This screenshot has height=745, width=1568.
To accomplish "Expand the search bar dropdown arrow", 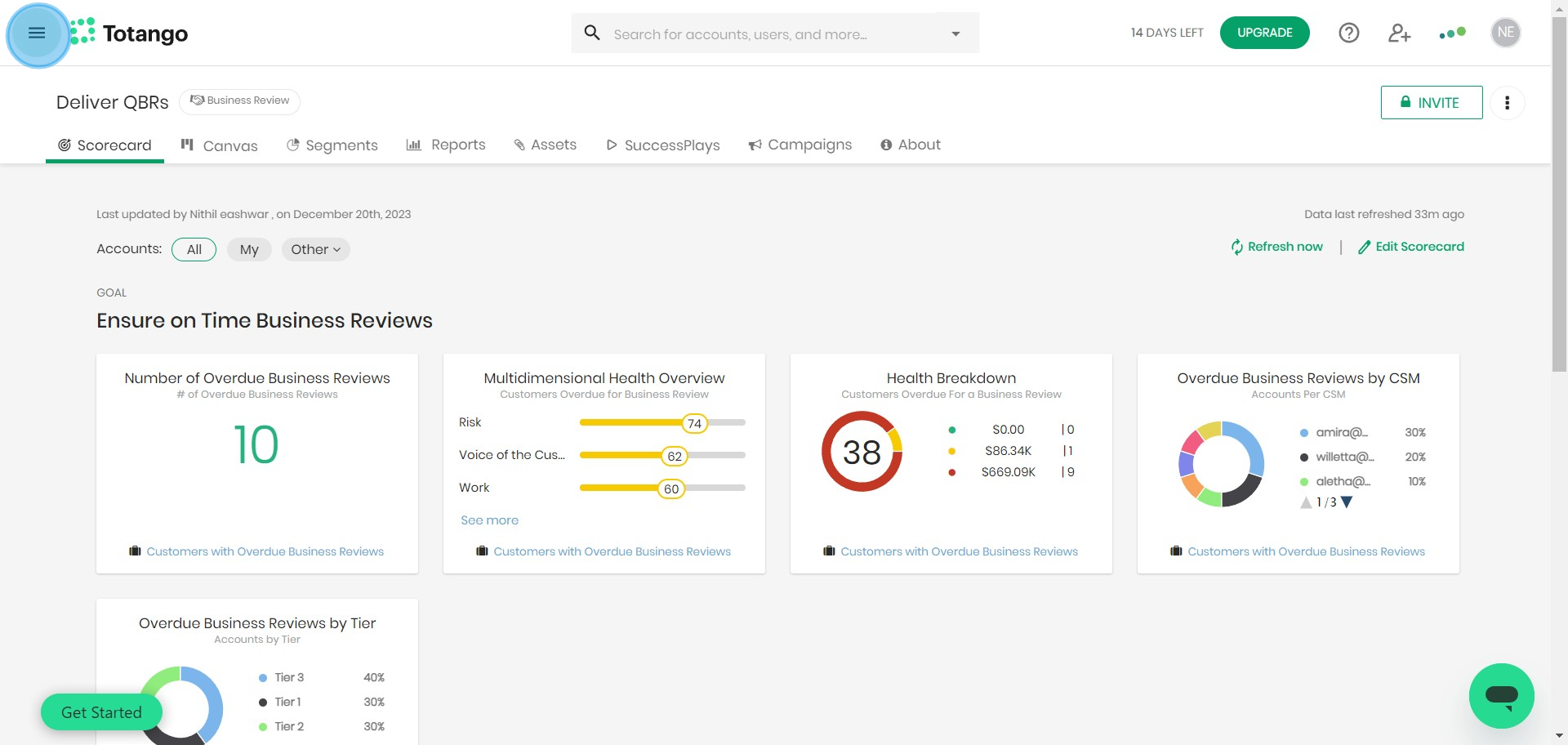I will click(x=955, y=33).
